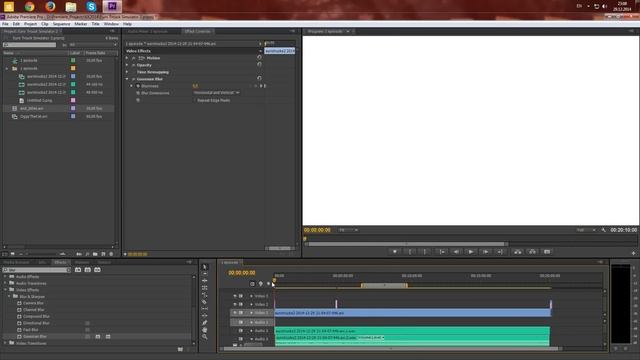Image resolution: width=640 pixels, height=360 pixels.
Task: Select the Hand tool
Action: [x=205, y=329]
